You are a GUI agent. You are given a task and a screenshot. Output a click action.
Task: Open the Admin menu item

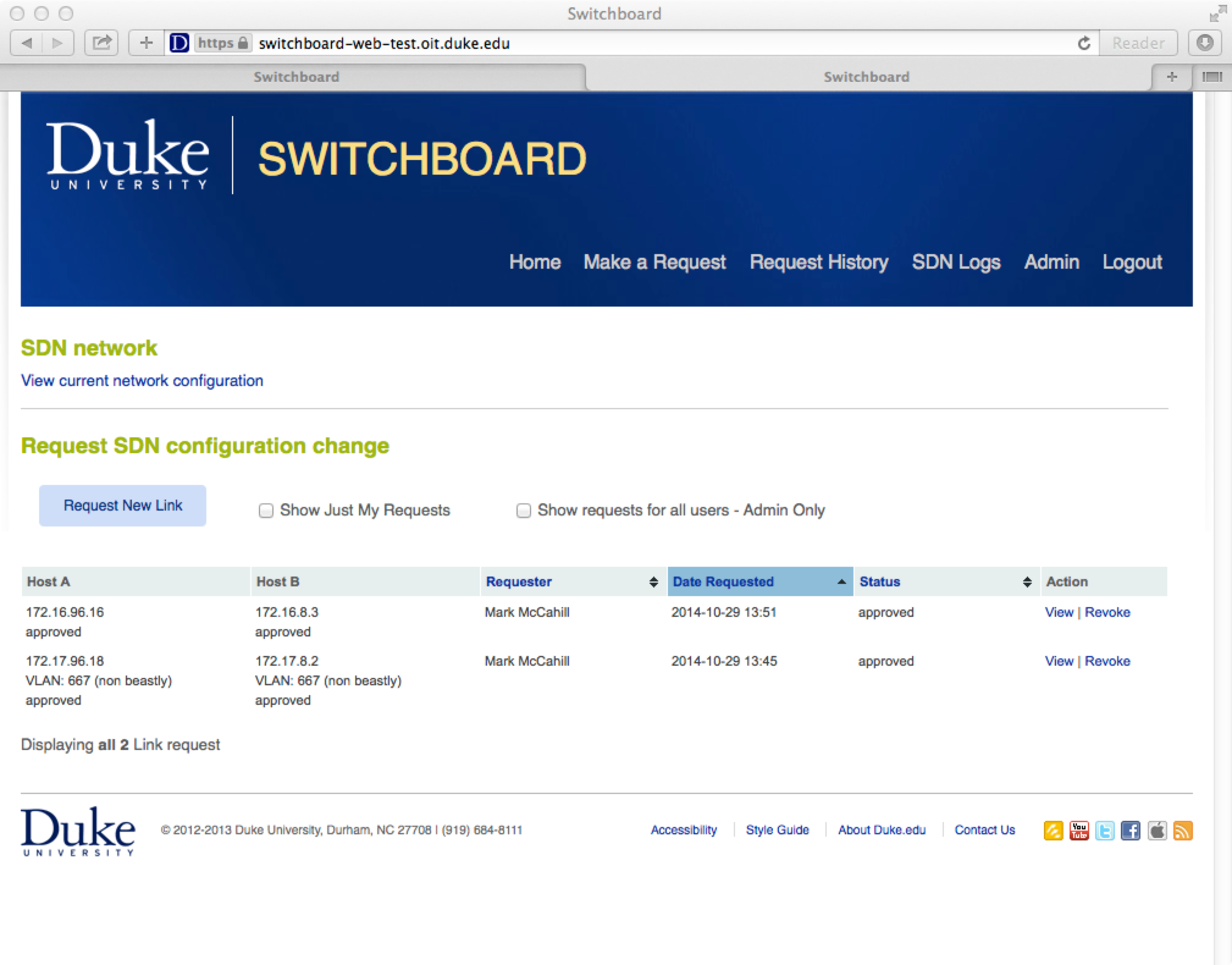(x=1051, y=262)
